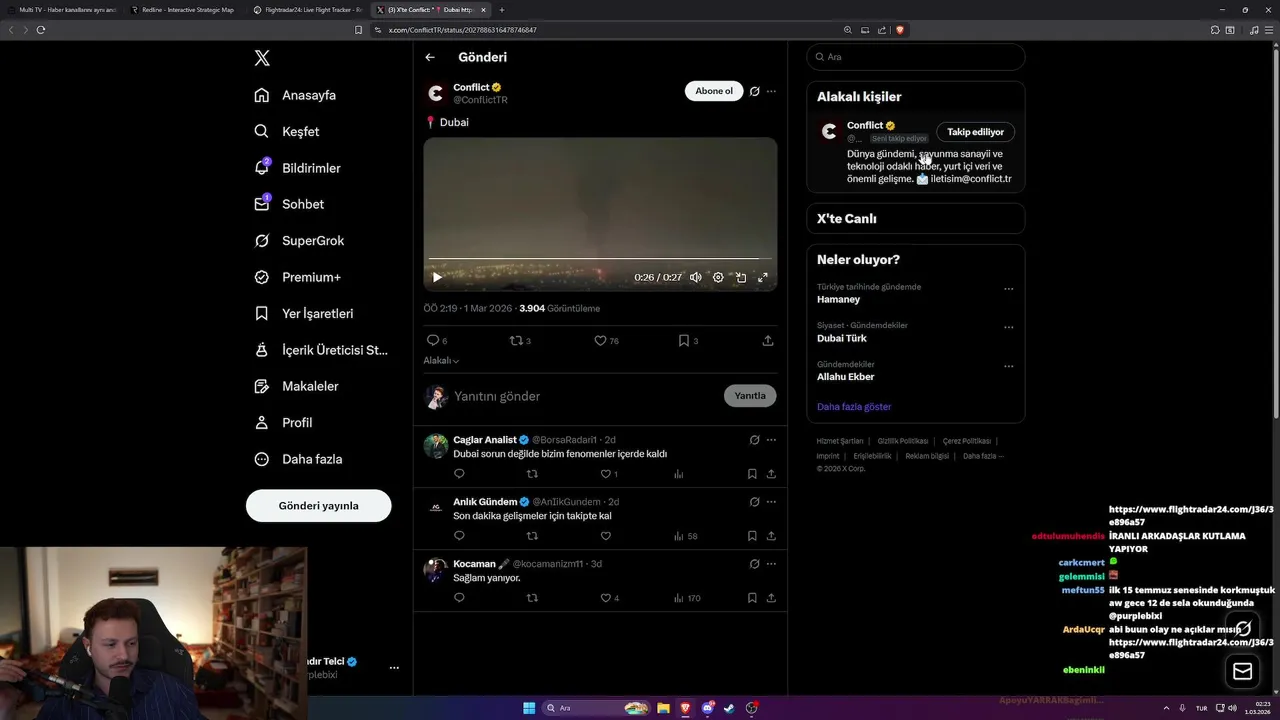The height and width of the screenshot is (720, 1280).
Task: Share Kocaman's reply
Action: [771, 598]
